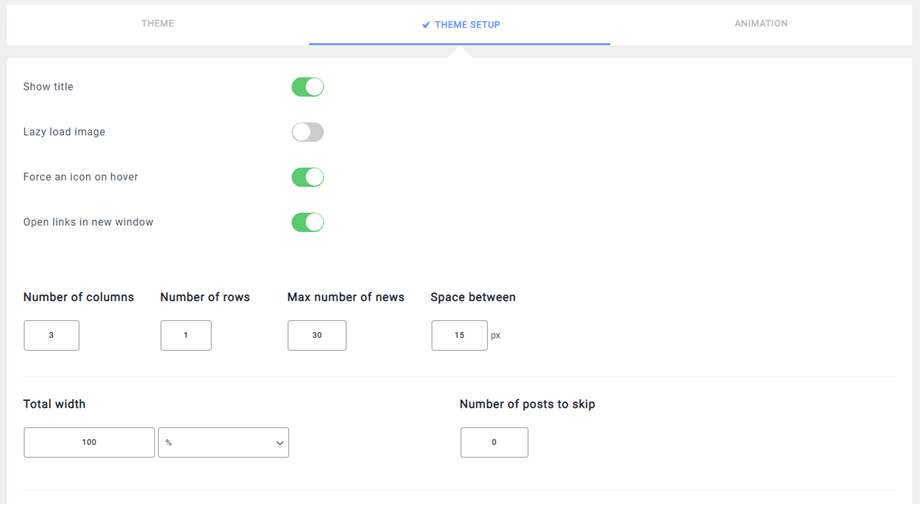Image resolution: width=920 pixels, height=505 pixels.
Task: Disable the Show title toggle
Action: (308, 87)
